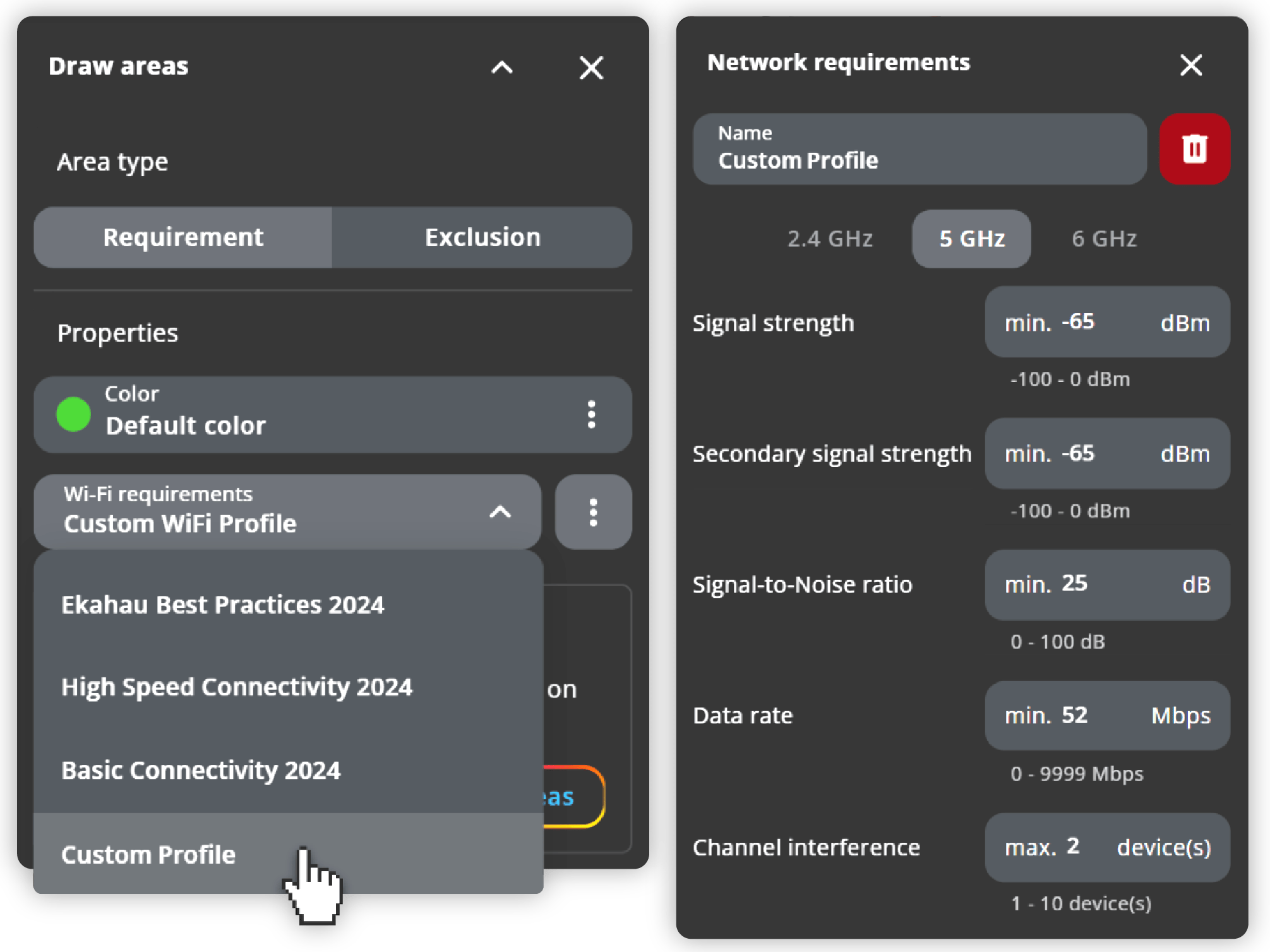Image resolution: width=1270 pixels, height=952 pixels.
Task: Choose Basic Connectivity 2024 profile
Action: 289,770
